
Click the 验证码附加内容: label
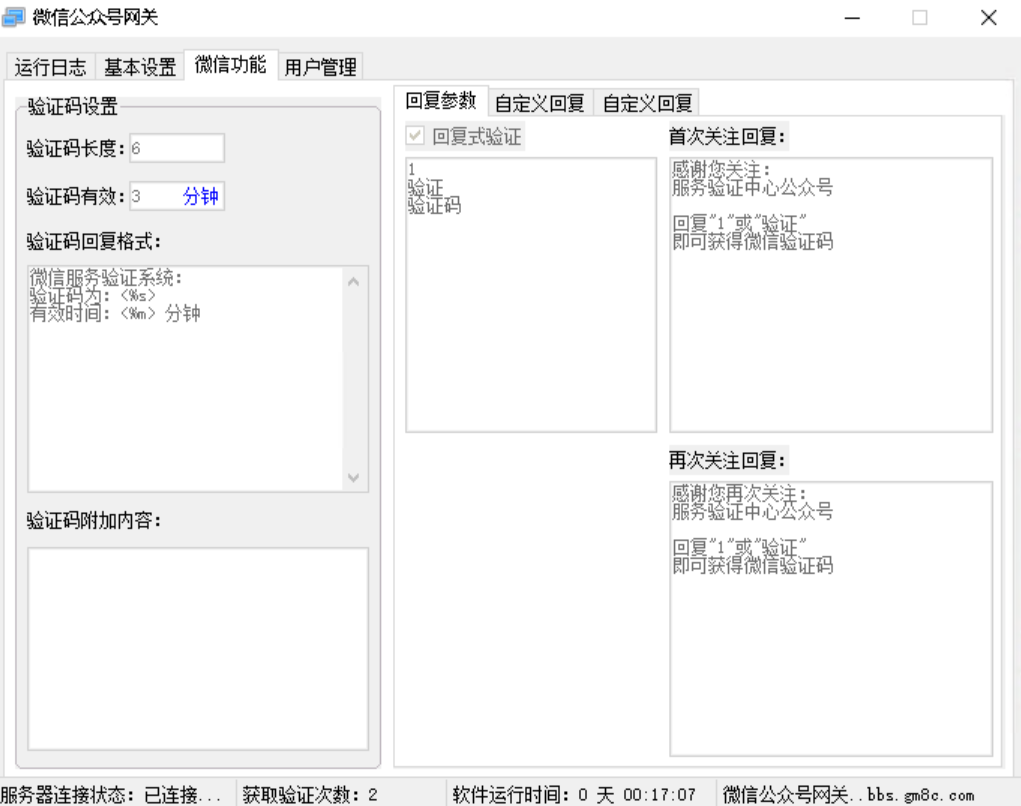pos(94,520)
